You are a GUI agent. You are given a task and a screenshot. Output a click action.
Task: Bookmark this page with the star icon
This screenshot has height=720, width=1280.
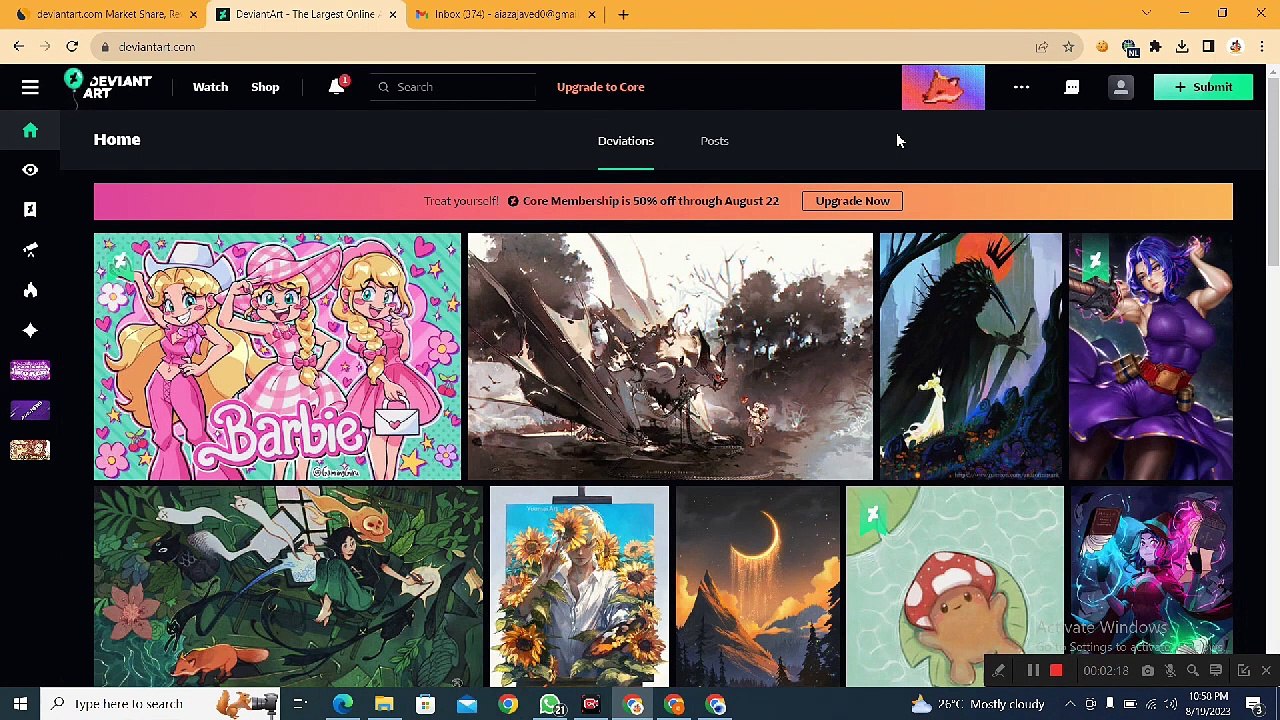(x=1068, y=47)
